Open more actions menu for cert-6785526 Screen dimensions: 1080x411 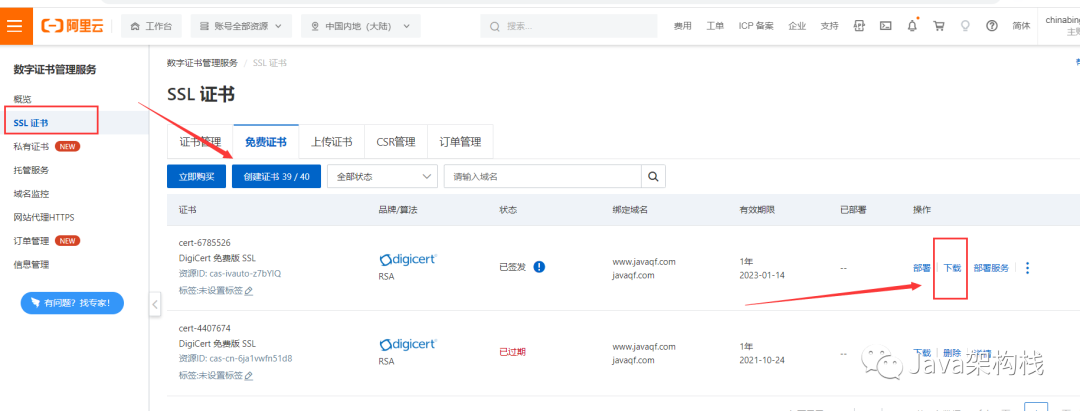pyautogui.click(x=1028, y=268)
